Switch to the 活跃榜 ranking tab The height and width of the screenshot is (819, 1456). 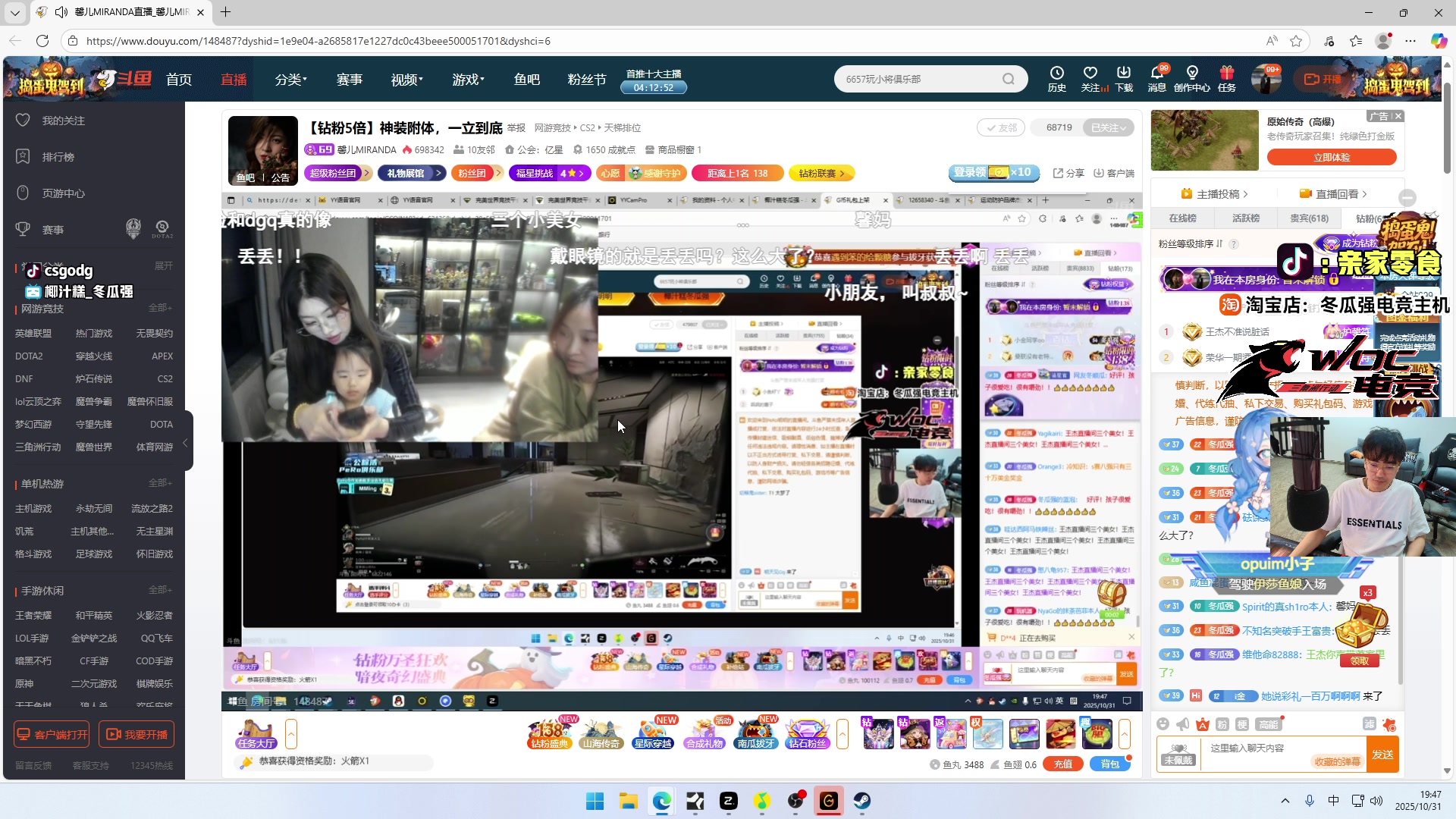1245,218
